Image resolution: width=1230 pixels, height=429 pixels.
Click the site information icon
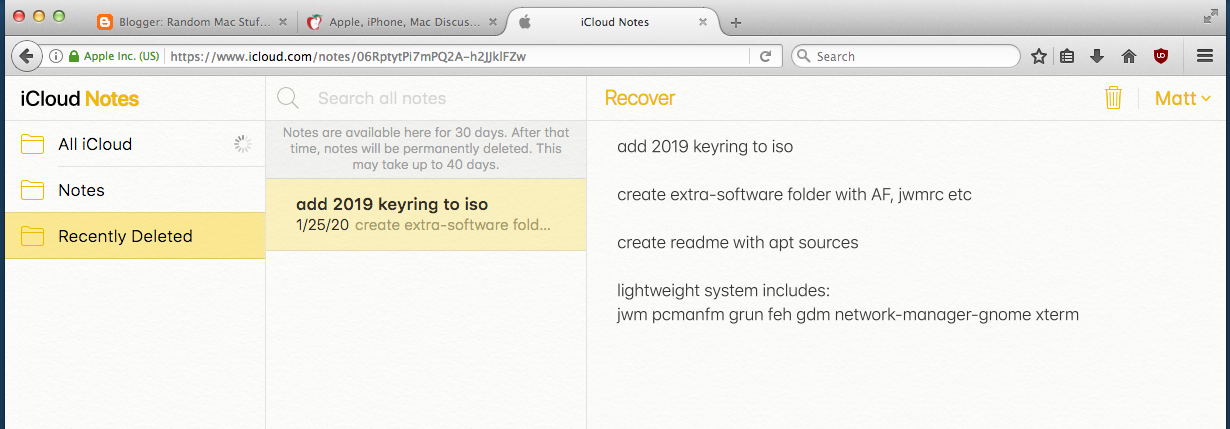(56, 57)
